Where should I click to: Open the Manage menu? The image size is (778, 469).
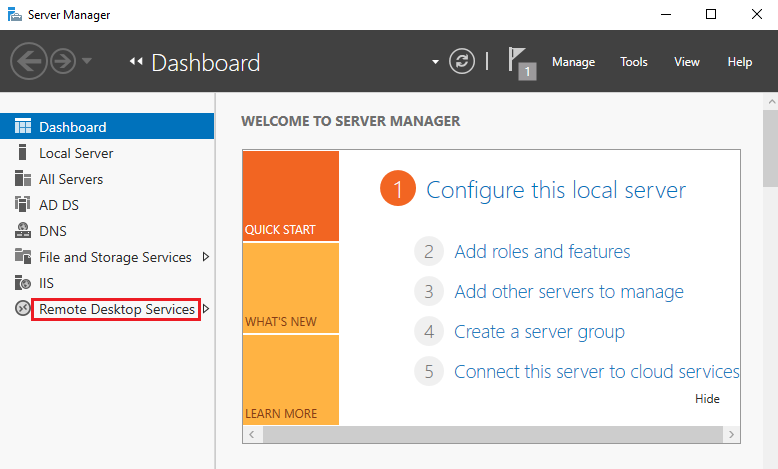(573, 62)
